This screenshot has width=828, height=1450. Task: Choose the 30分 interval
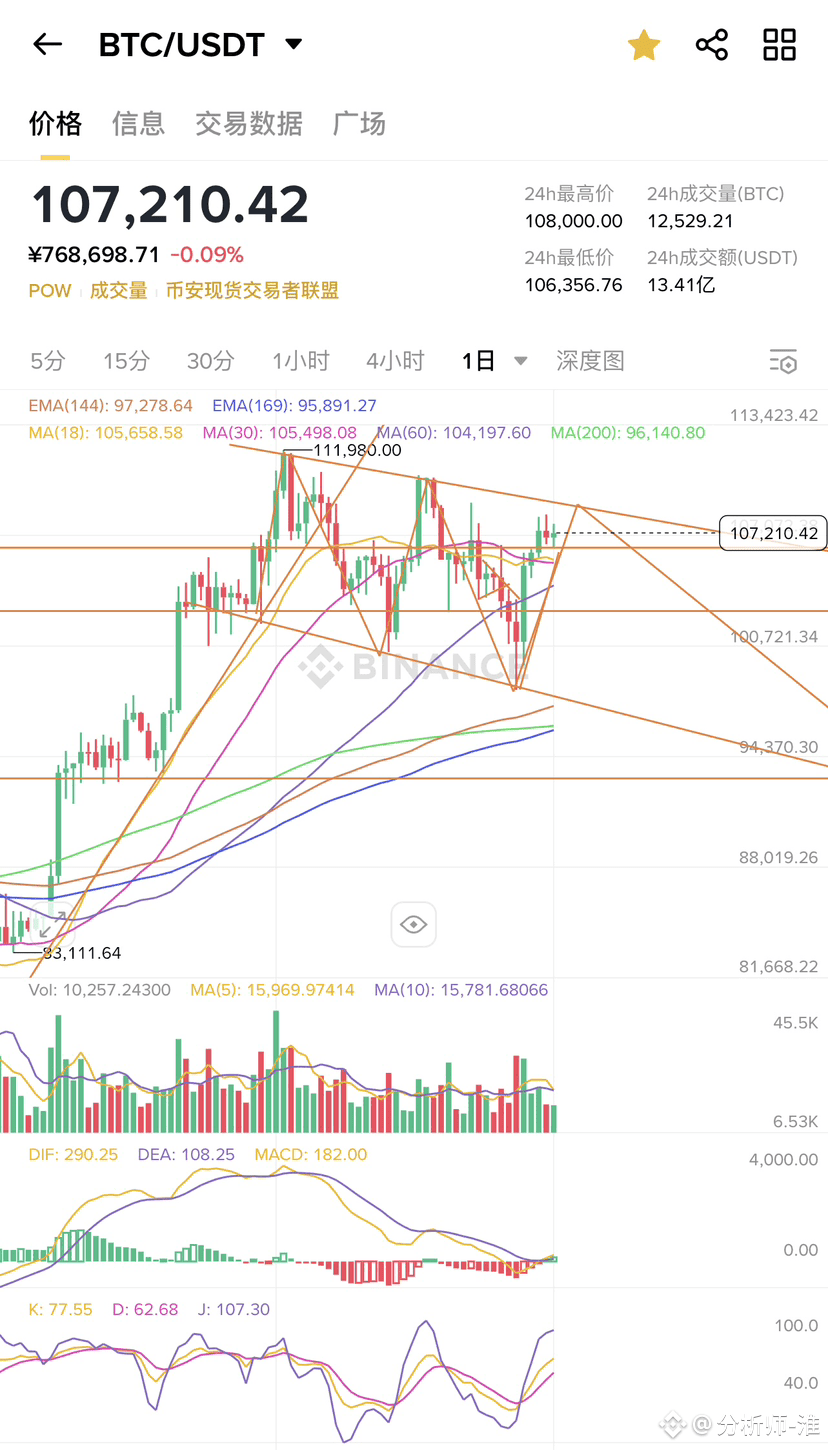[x=211, y=361]
